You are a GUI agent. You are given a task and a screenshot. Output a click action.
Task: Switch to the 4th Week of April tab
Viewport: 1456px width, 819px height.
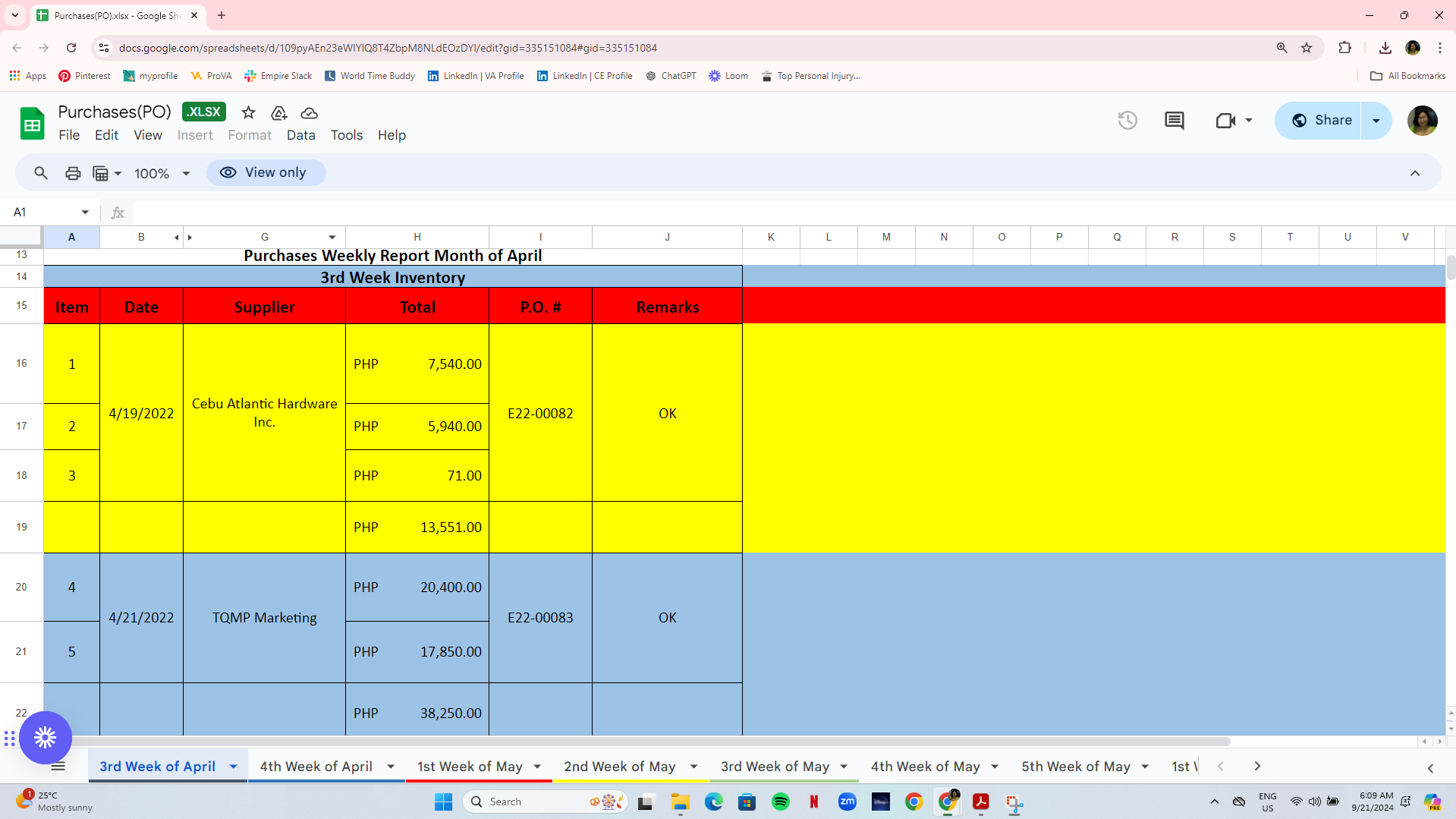click(316, 767)
